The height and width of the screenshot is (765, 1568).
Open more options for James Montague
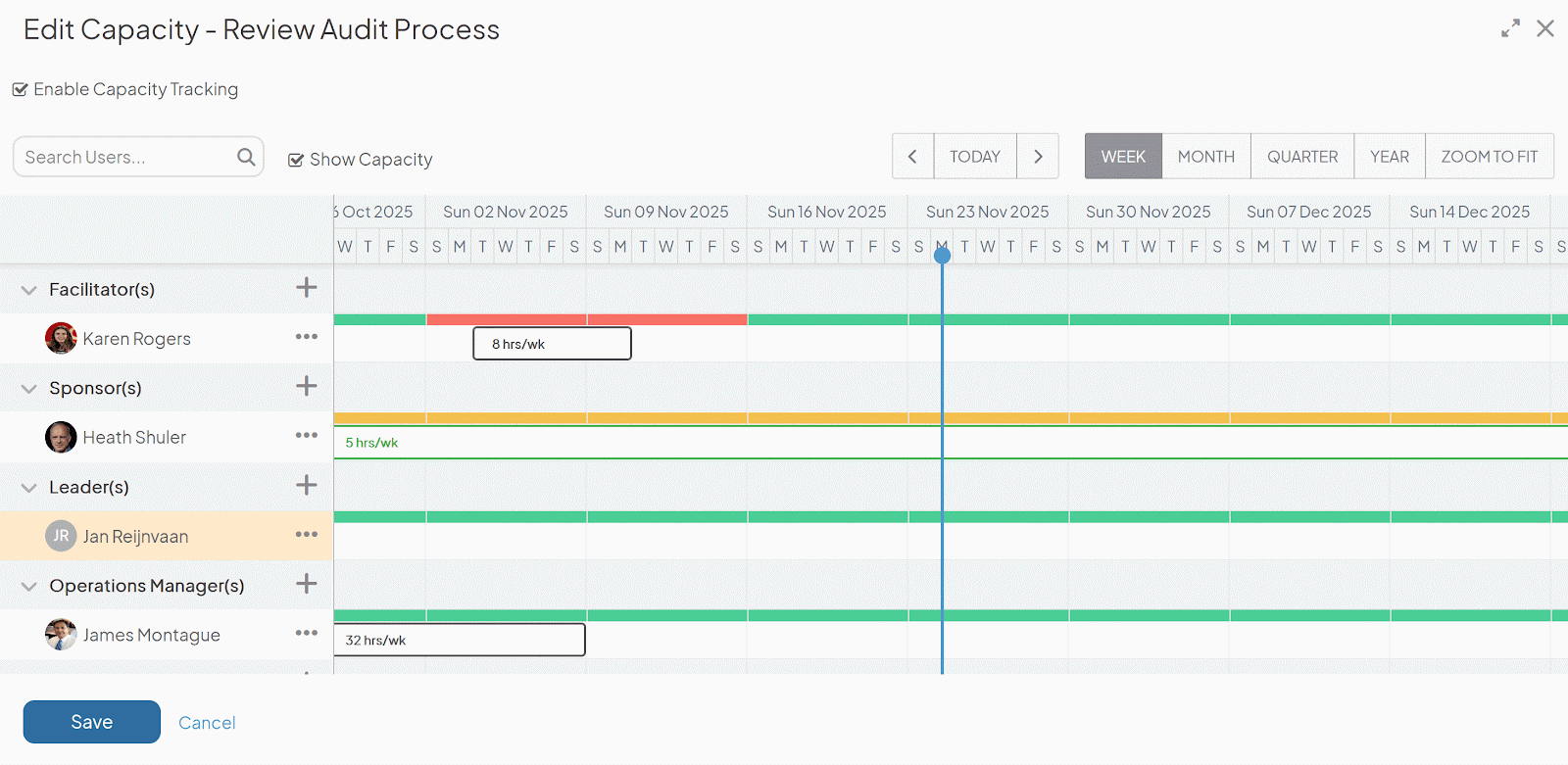pyautogui.click(x=307, y=634)
